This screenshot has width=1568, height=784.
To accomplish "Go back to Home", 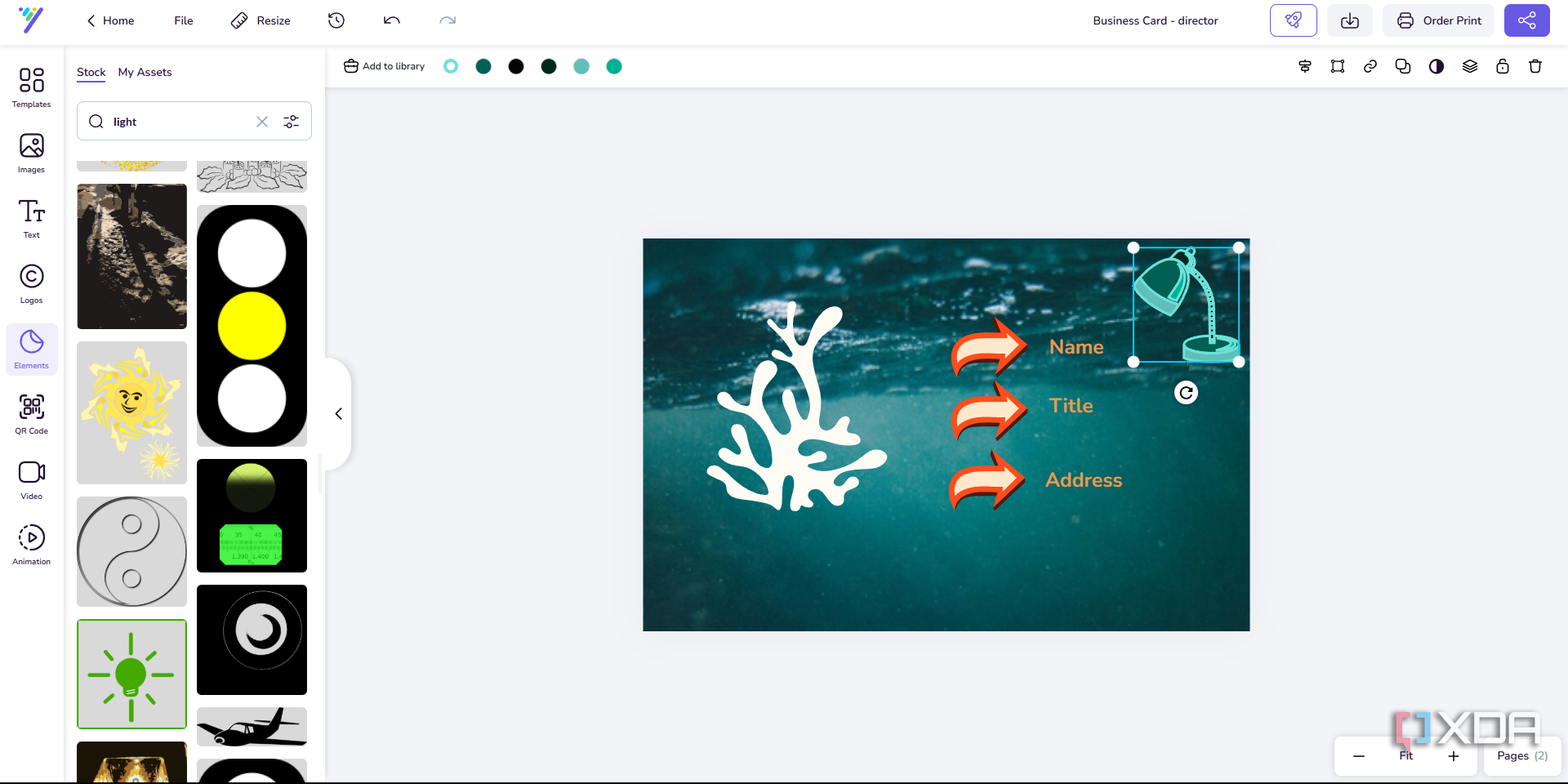I will pos(110,20).
